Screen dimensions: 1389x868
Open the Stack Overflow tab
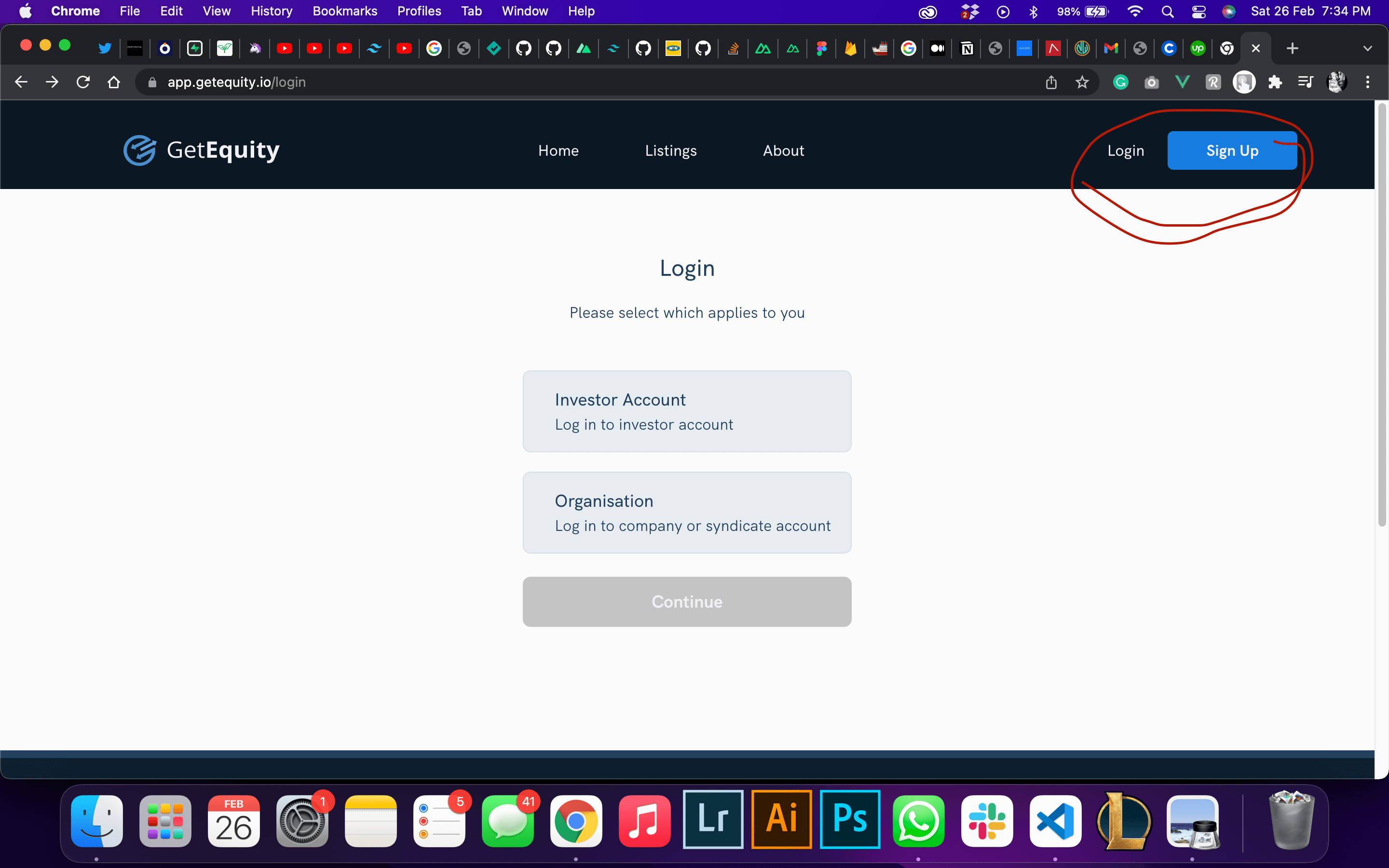pyautogui.click(x=733, y=48)
